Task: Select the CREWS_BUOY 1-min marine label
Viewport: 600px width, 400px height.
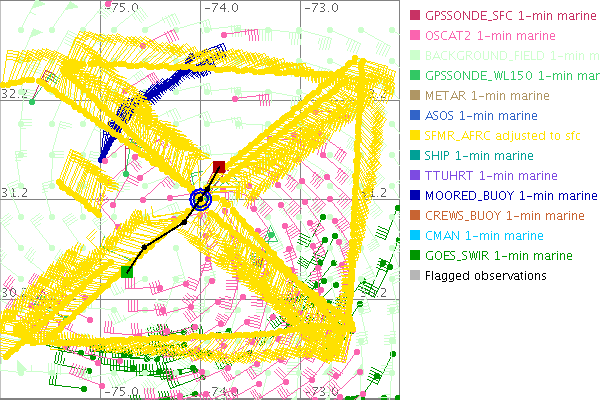Action: [504, 215]
